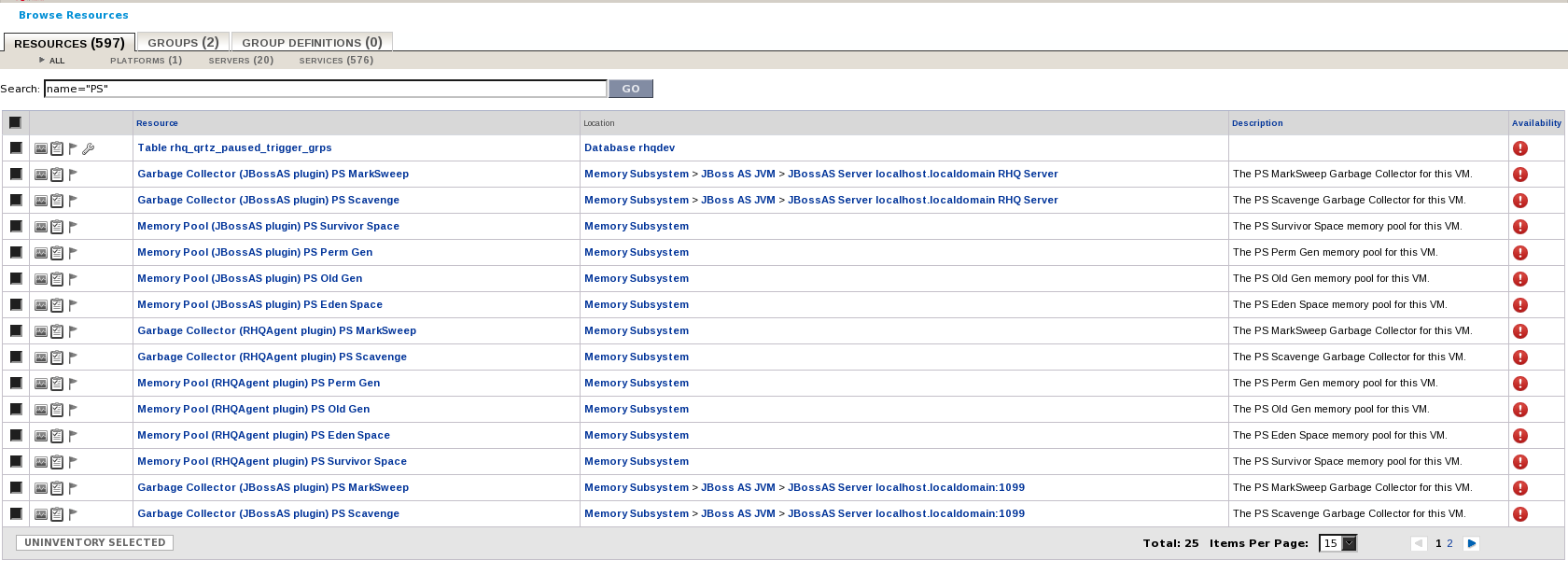This screenshot has width=1568, height=588.
Task: Open Browse Resources heading link
Action: pos(74,15)
